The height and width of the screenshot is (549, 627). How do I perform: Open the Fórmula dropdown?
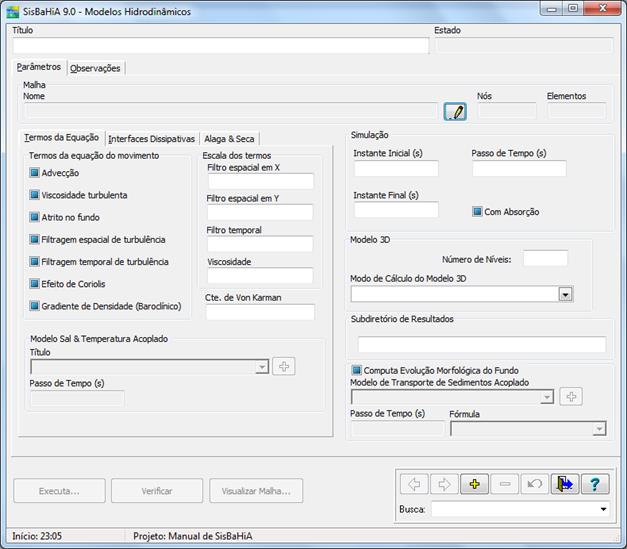pos(599,429)
